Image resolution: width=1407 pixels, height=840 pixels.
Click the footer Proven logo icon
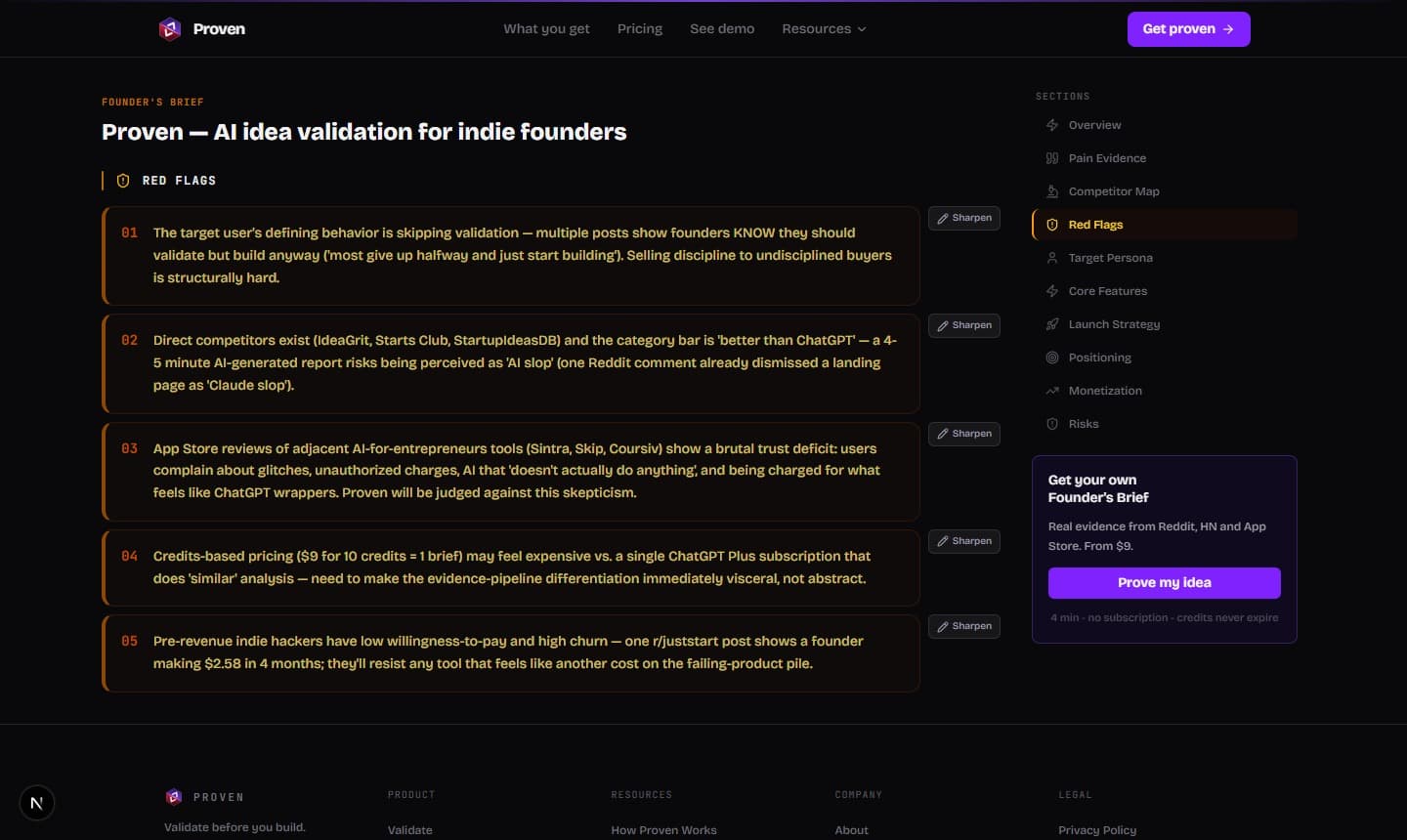(174, 797)
